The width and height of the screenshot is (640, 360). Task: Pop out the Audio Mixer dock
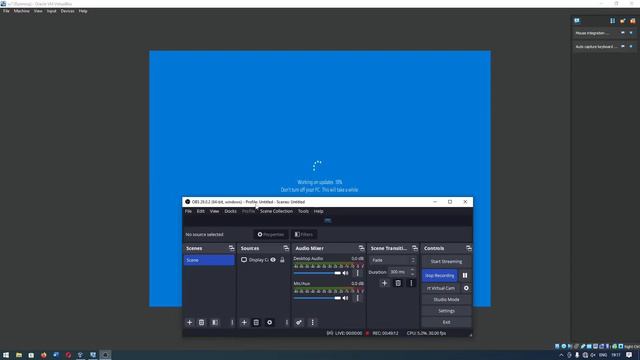(361, 248)
